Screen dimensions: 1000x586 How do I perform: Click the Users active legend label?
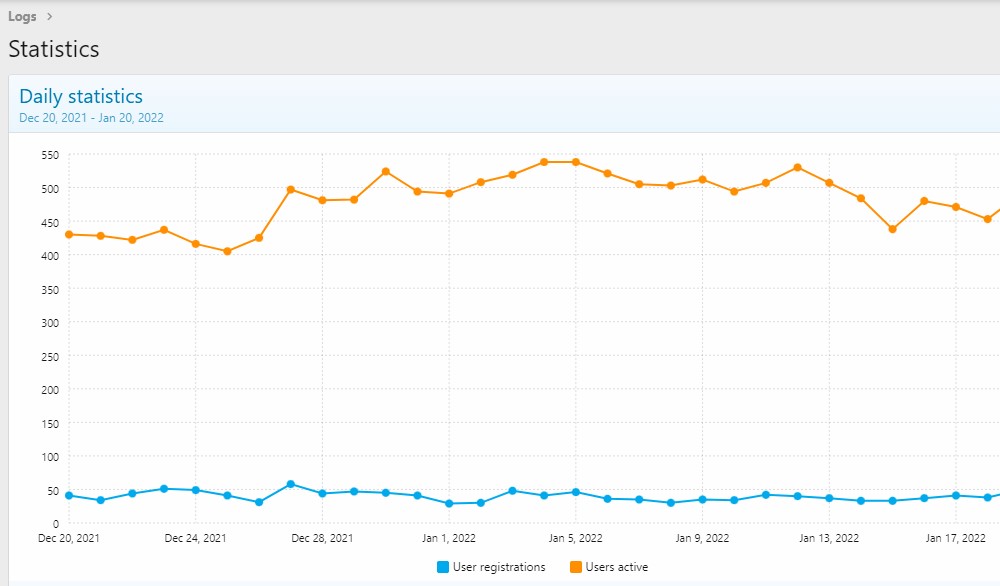click(617, 567)
